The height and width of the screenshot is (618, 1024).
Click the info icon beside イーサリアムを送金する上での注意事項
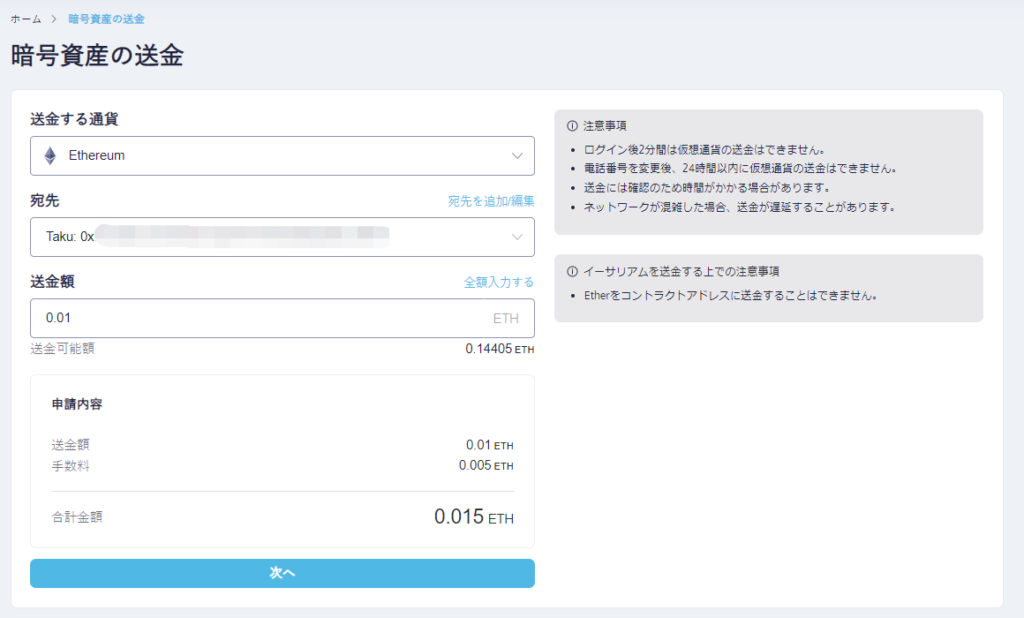coord(572,271)
